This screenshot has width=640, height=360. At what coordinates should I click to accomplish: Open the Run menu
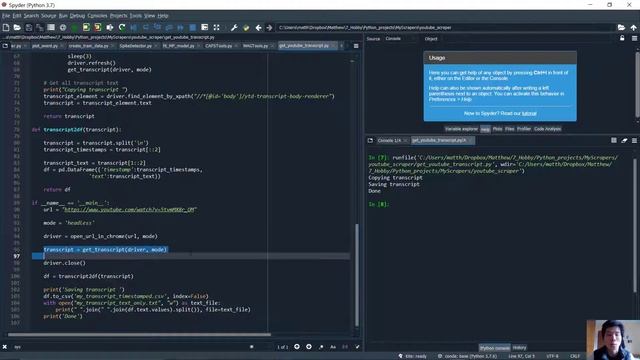[x=63, y=16]
